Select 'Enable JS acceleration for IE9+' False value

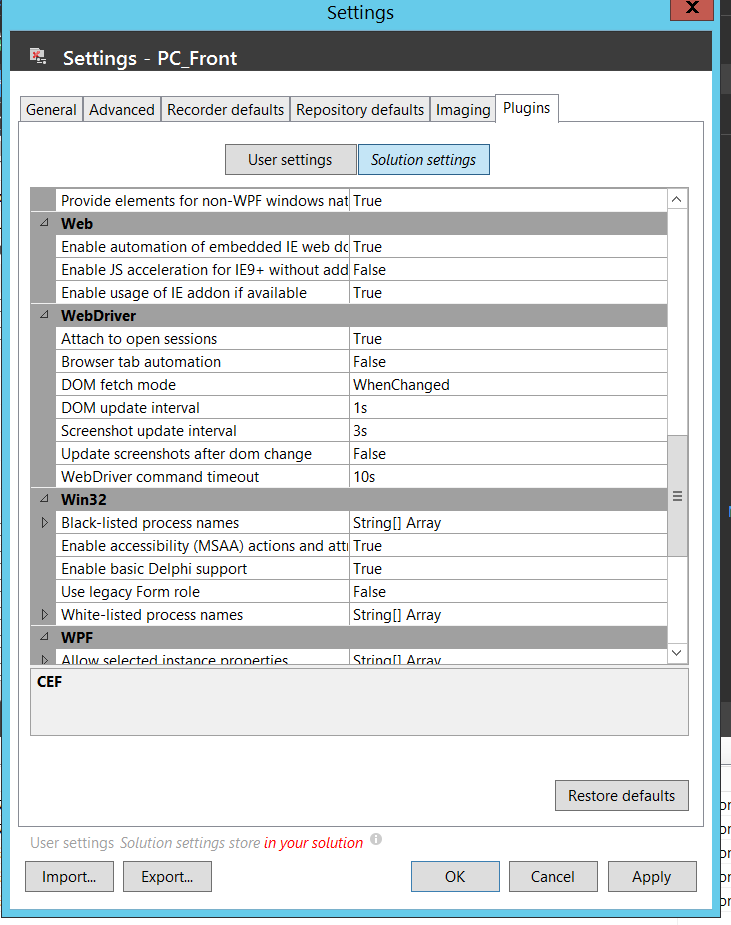coord(508,270)
